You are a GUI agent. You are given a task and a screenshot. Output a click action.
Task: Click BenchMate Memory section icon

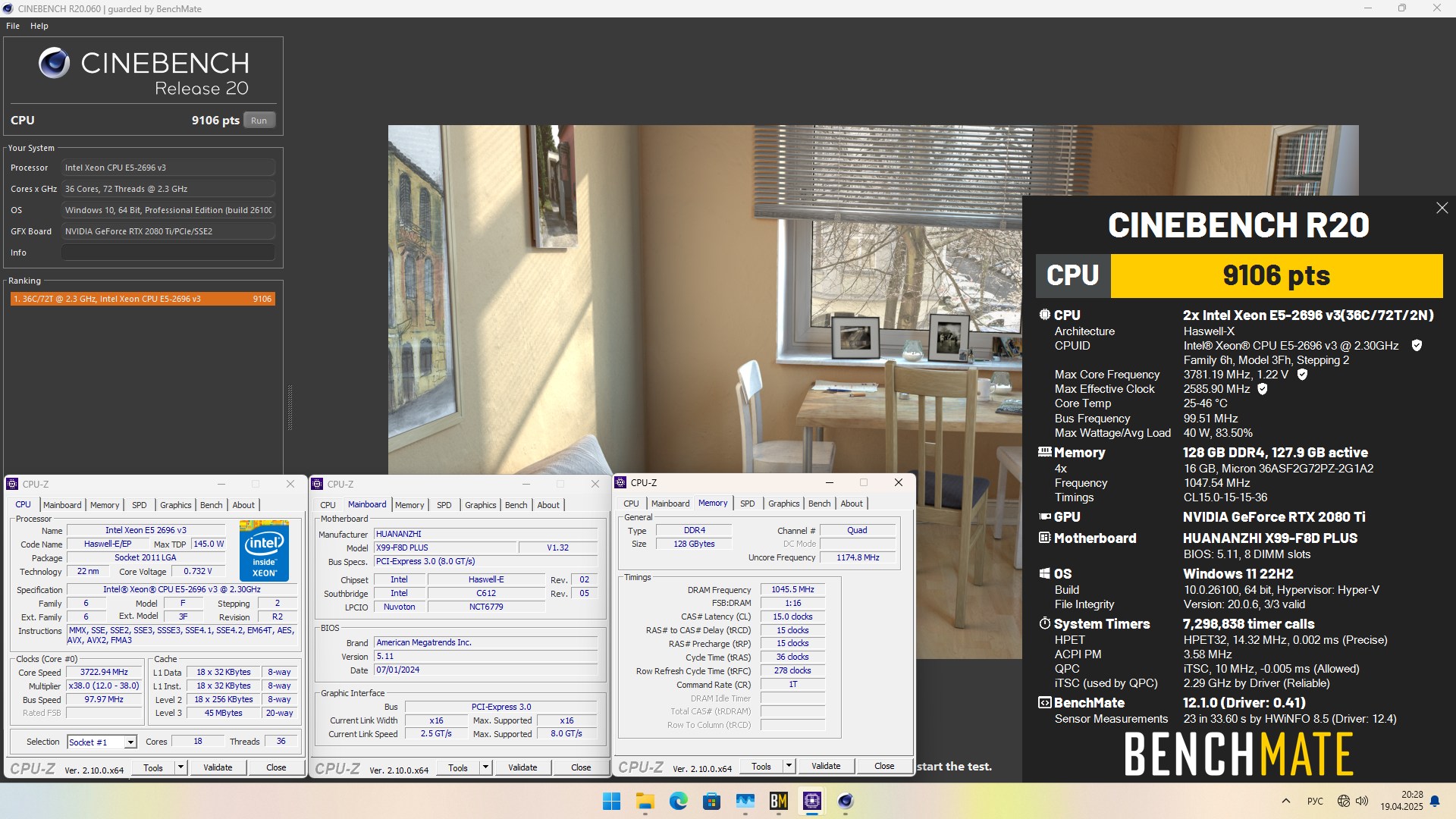1045,452
